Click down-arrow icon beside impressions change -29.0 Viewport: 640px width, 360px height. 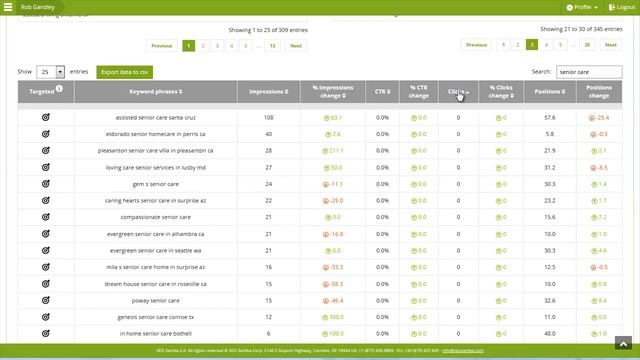pyautogui.click(x=326, y=201)
